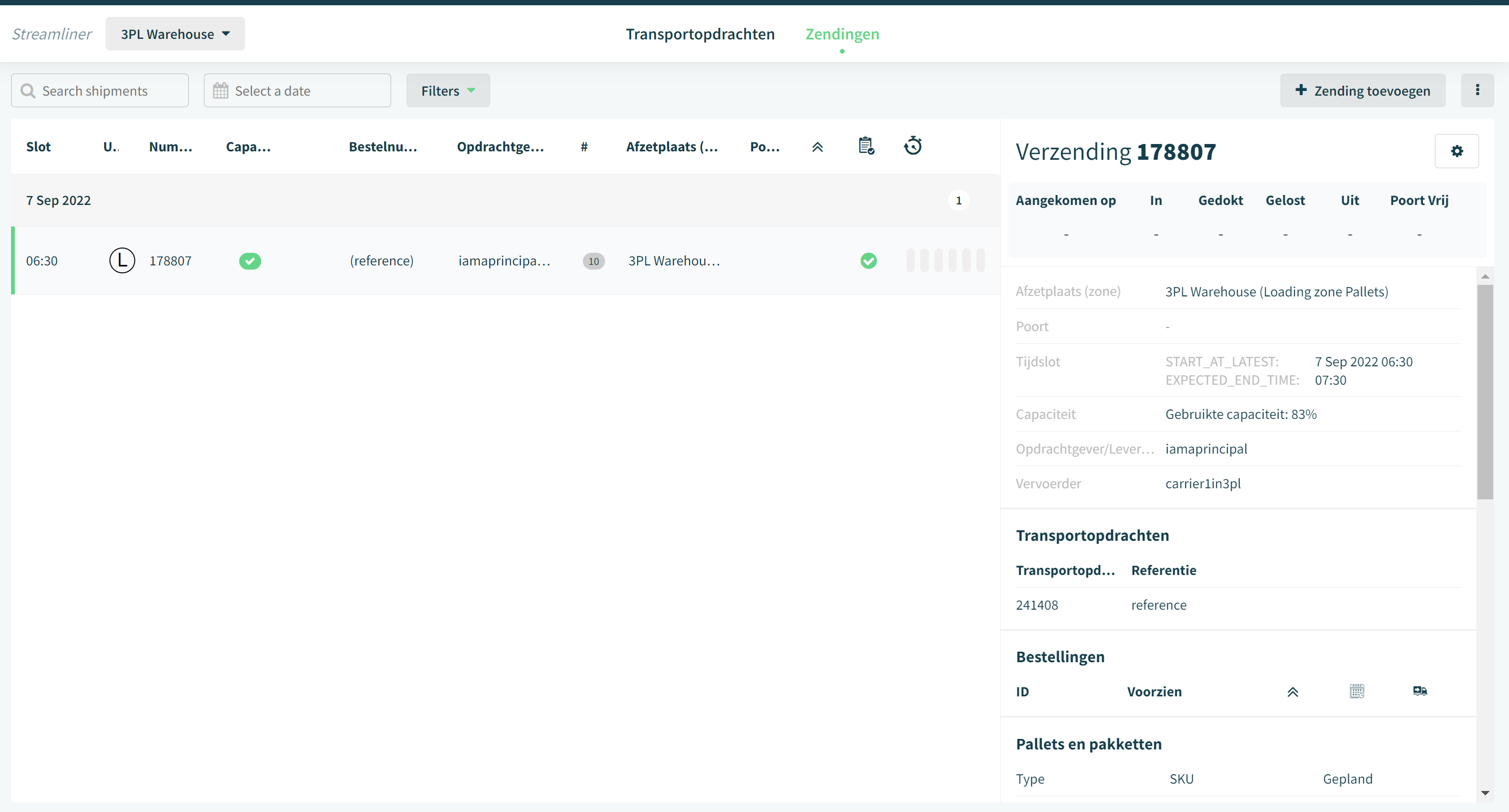Click the double chevron icon in Bestellingen
This screenshot has width=1509, height=812.
[1292, 692]
